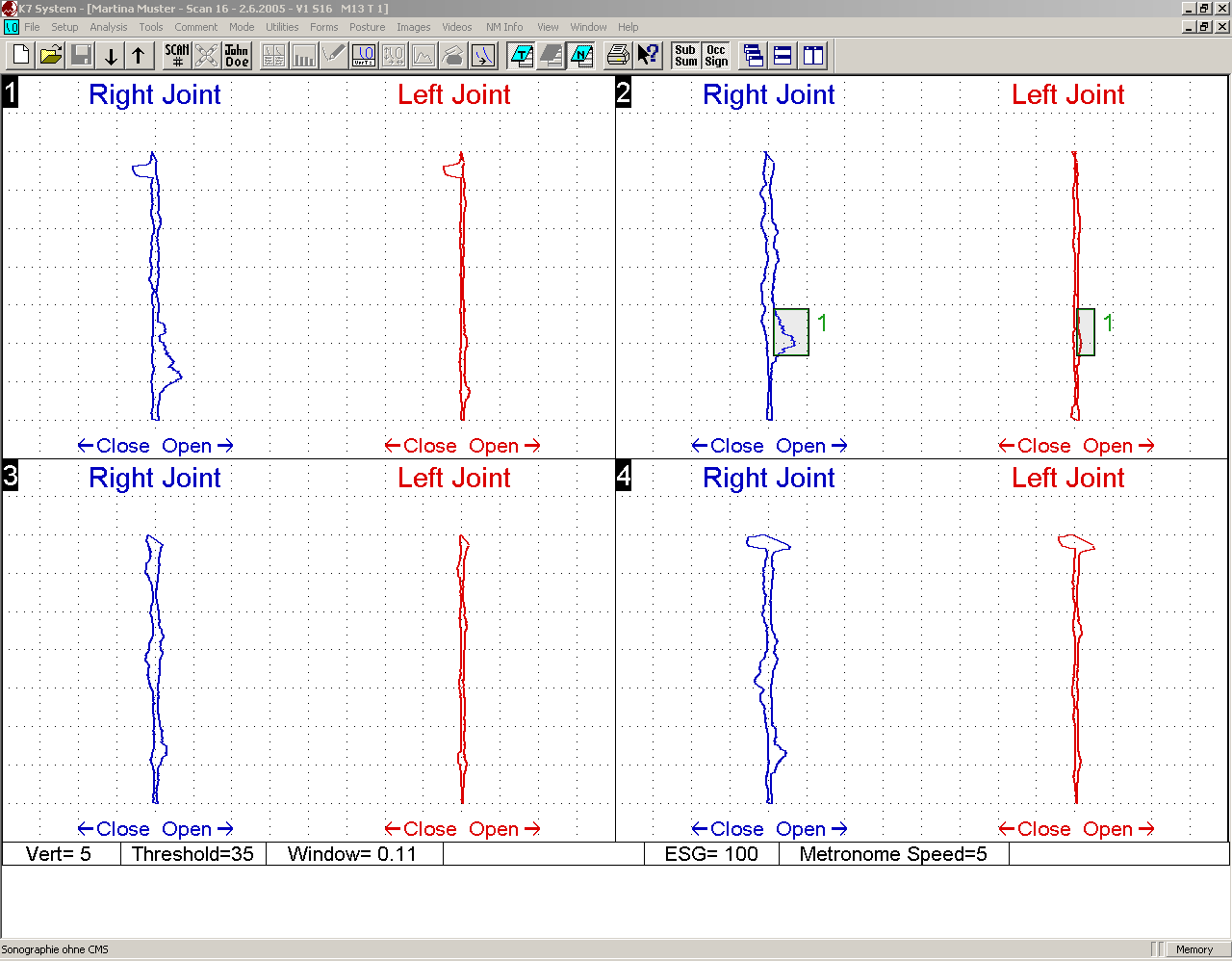Expand the NM Info menu
1232x961 pixels.
(x=504, y=27)
